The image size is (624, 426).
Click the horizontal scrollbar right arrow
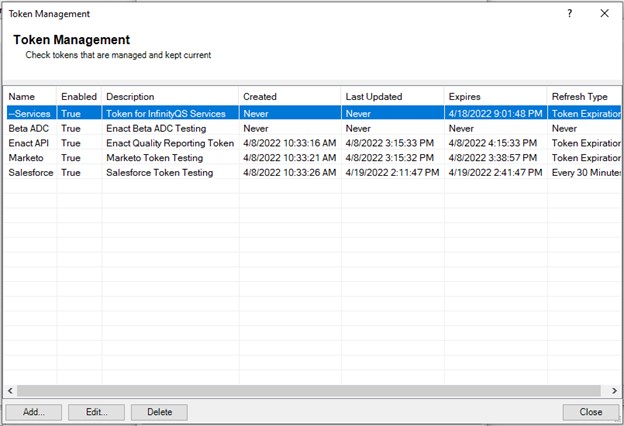point(612,390)
